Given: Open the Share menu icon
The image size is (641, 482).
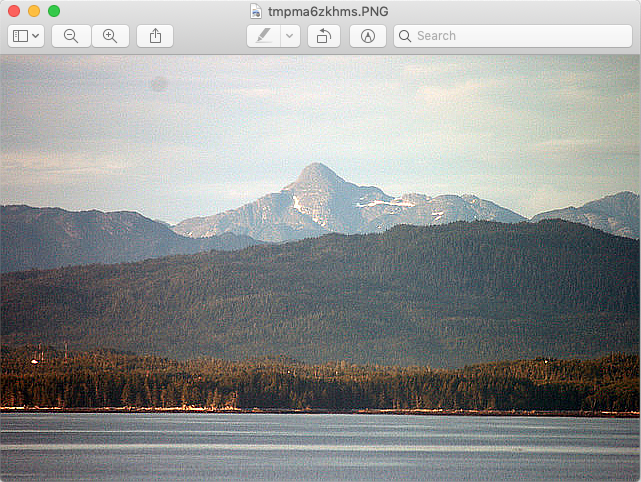Looking at the screenshot, I should point(155,36).
